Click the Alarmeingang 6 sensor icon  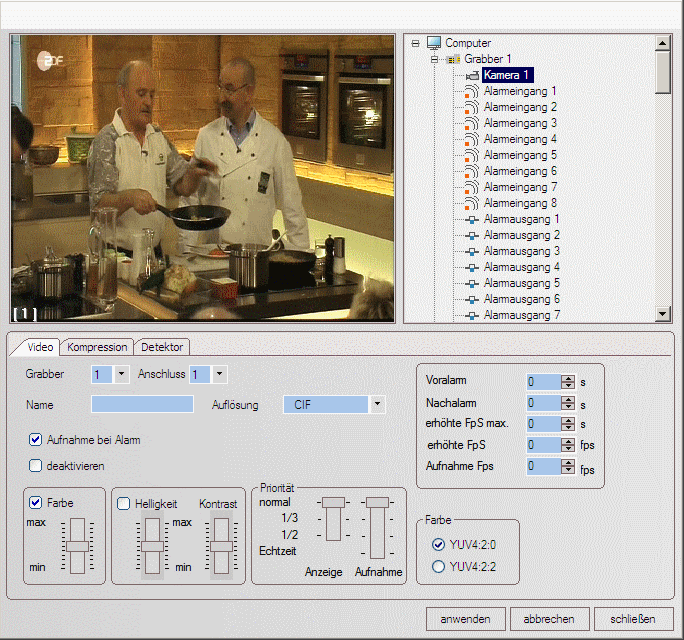pos(471,171)
